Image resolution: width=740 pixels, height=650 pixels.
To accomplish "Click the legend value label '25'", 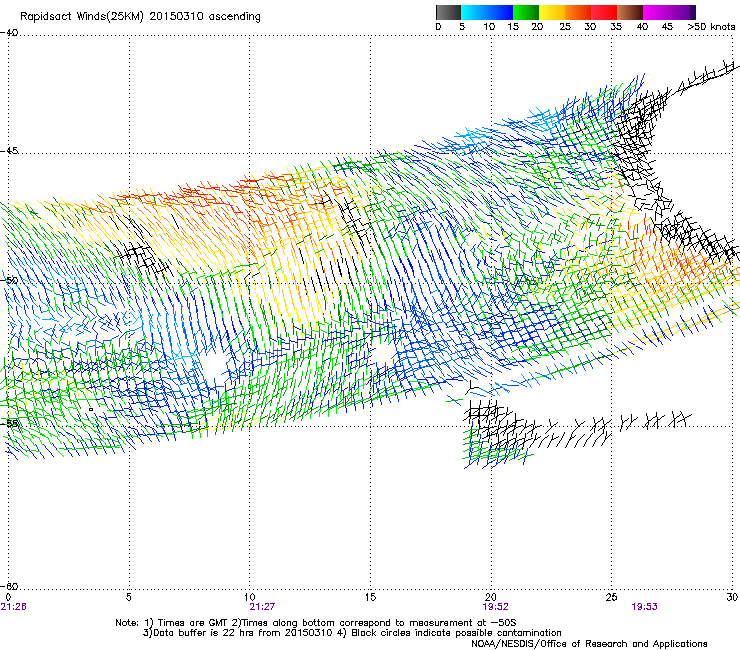I will (565, 27).
